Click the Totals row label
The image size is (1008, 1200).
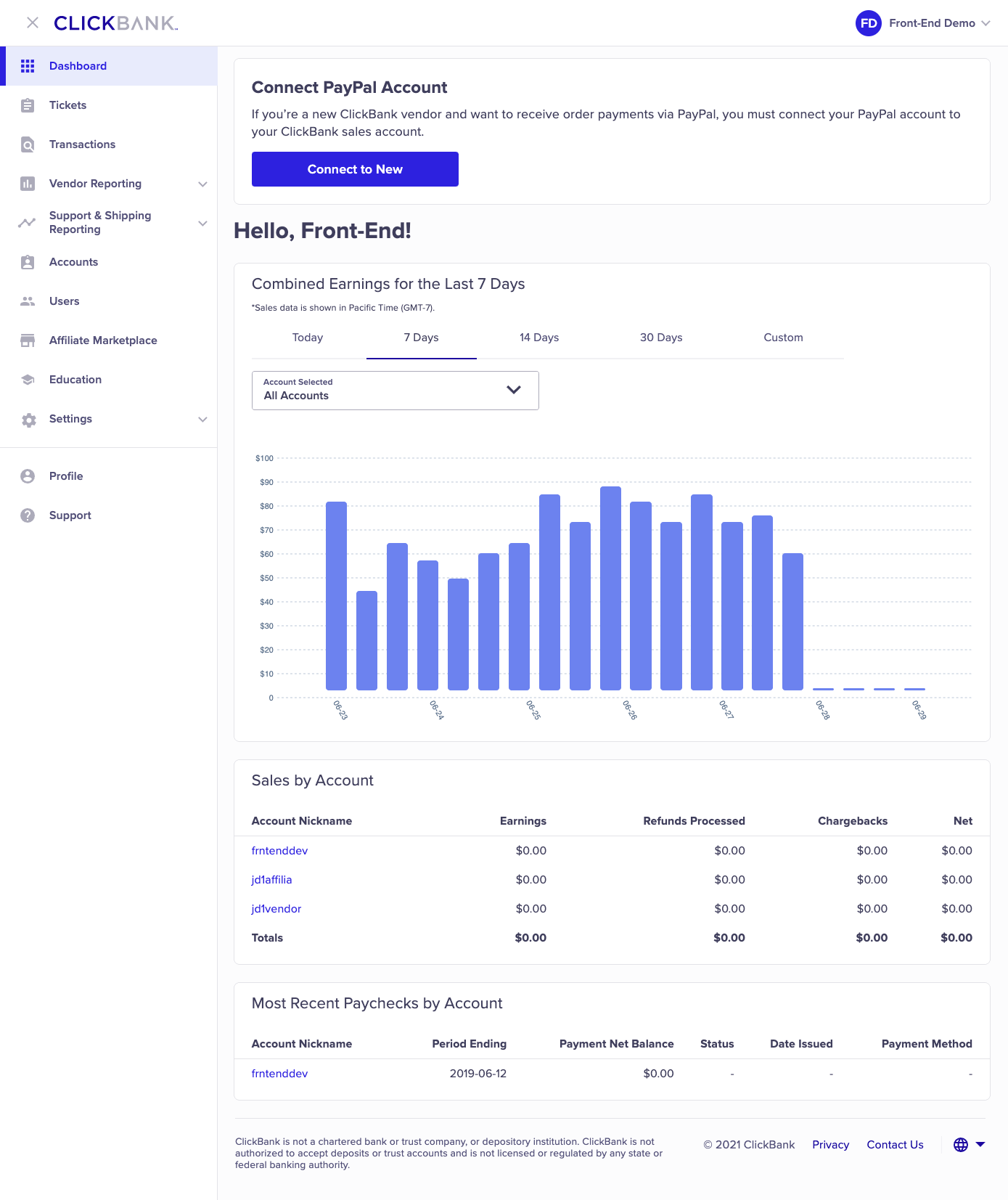pos(267,938)
